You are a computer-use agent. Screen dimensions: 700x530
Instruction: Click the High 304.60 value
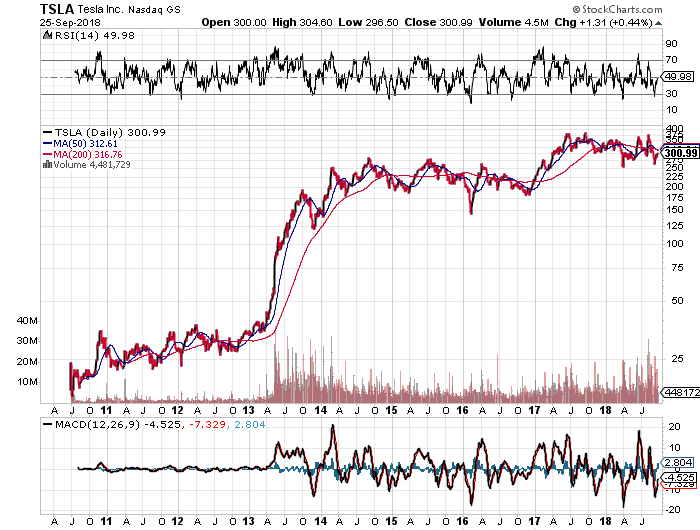pyautogui.click(x=302, y=22)
